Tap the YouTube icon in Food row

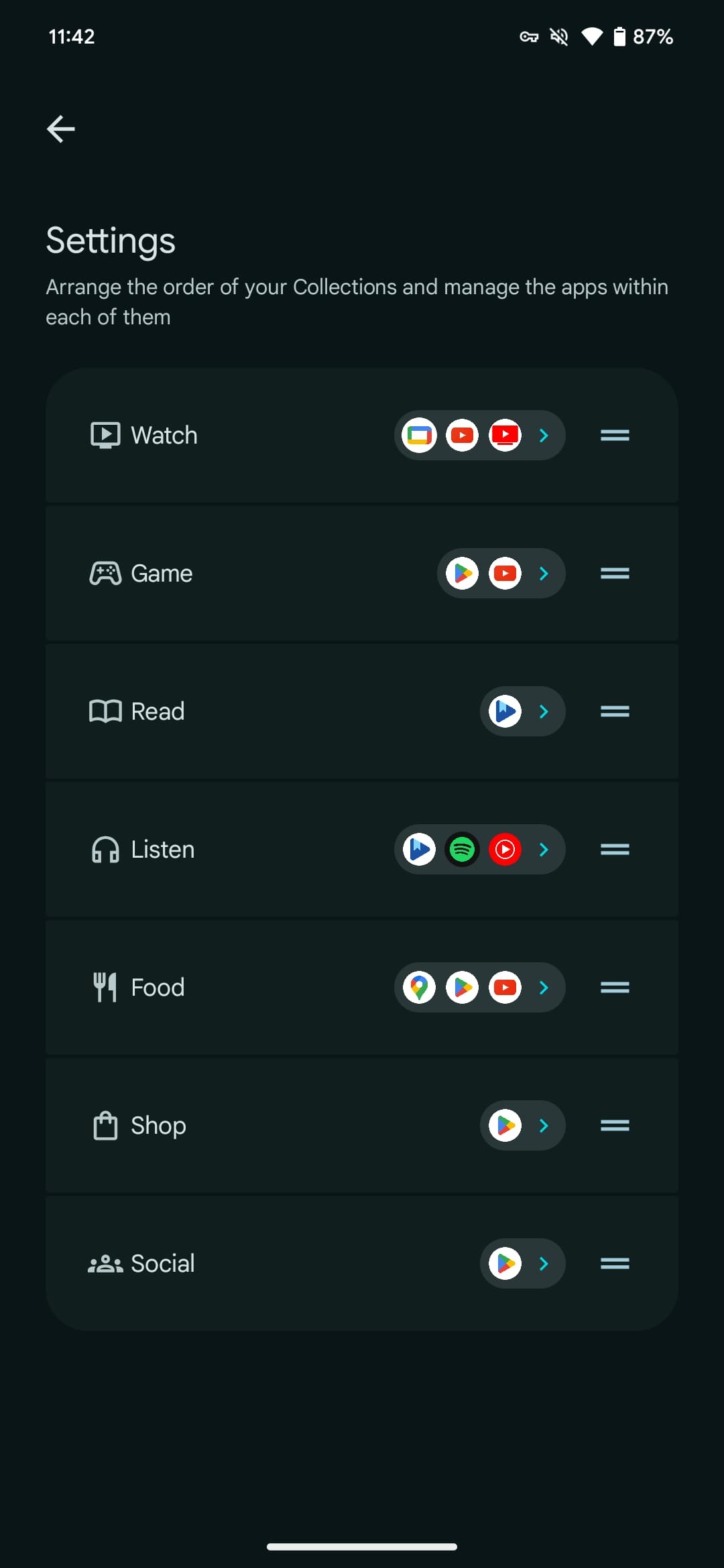[505, 988]
